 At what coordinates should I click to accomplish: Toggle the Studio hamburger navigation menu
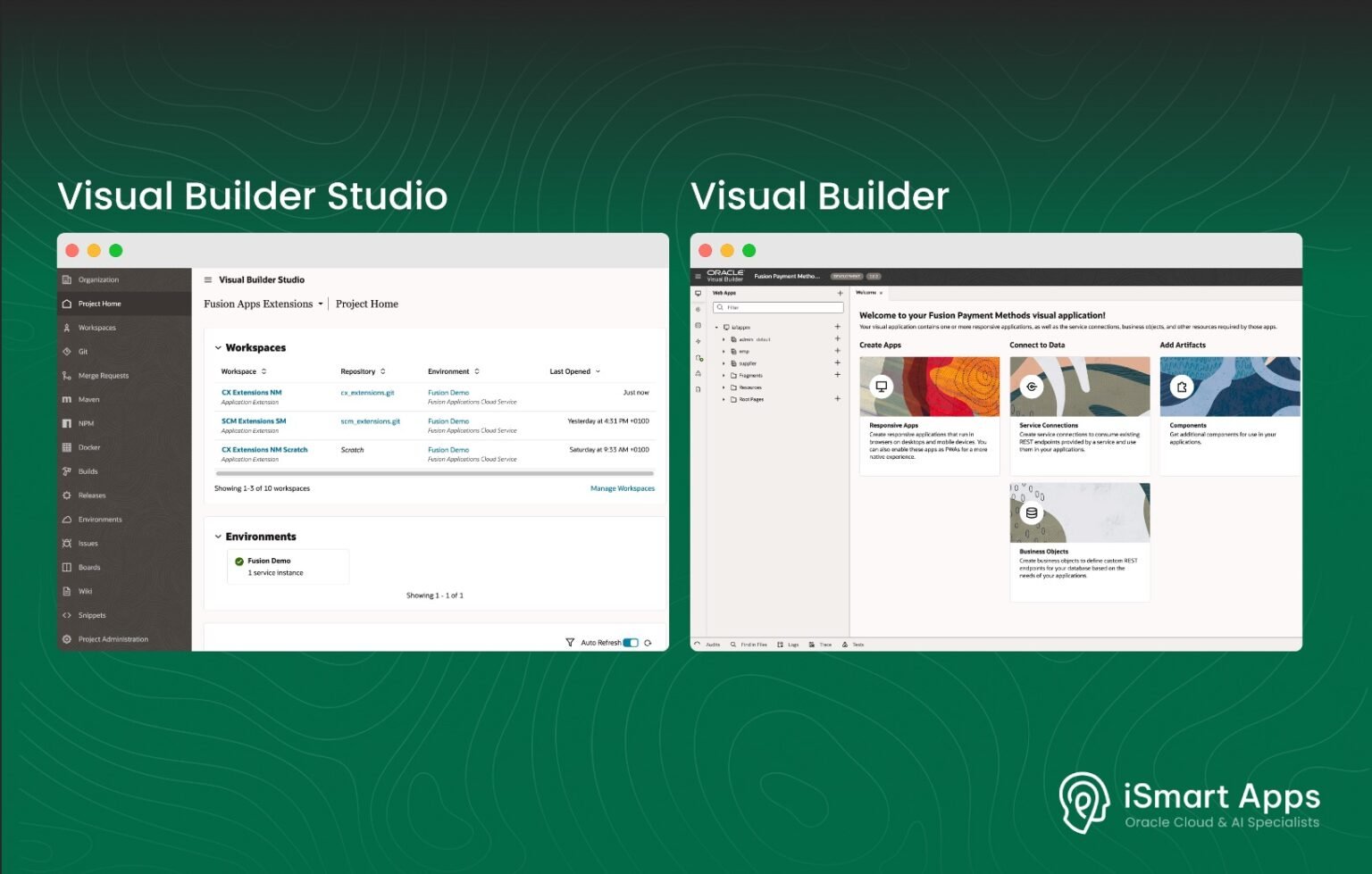click(x=208, y=279)
